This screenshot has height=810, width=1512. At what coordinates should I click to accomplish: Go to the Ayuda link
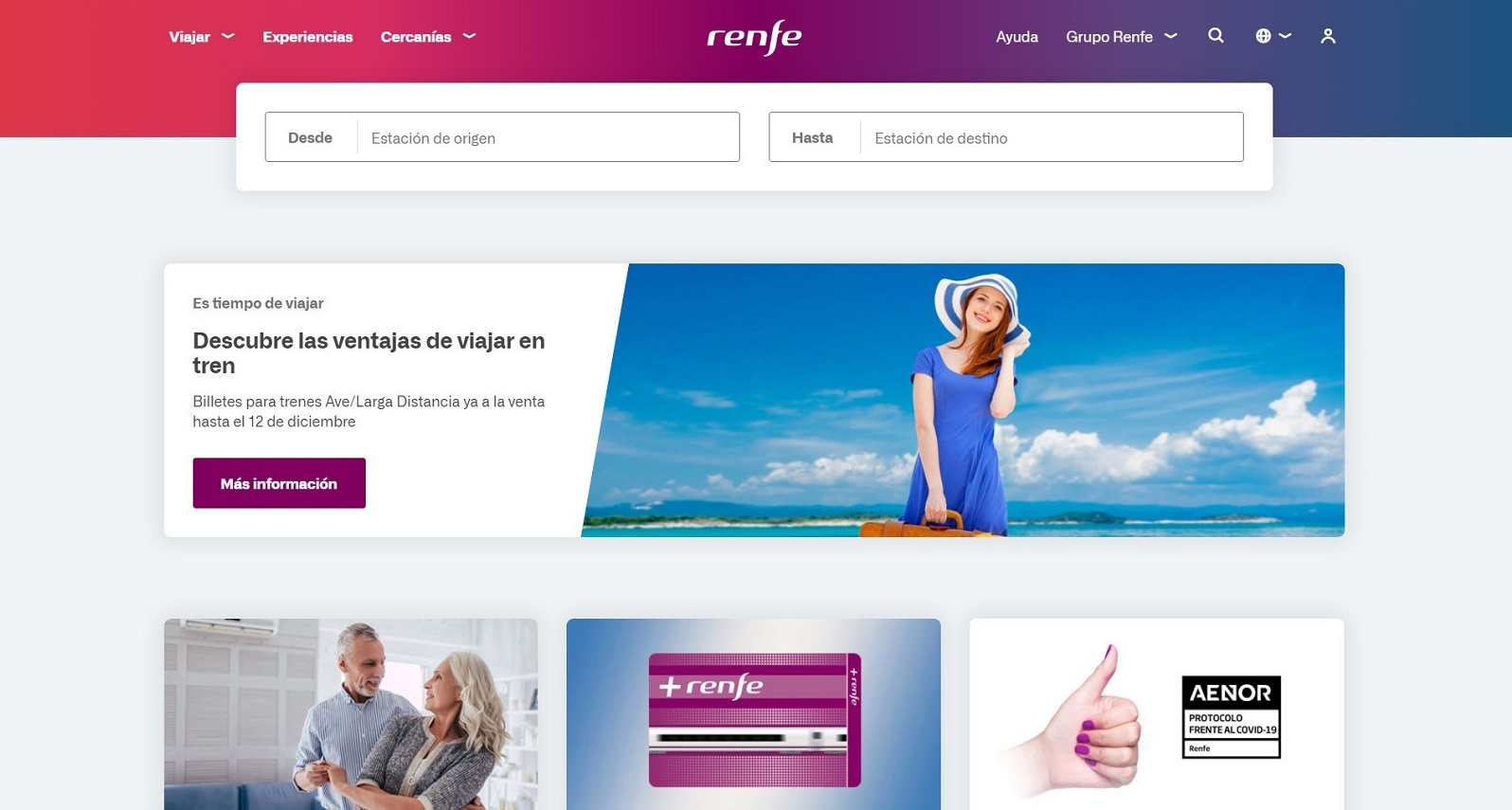click(x=1017, y=37)
